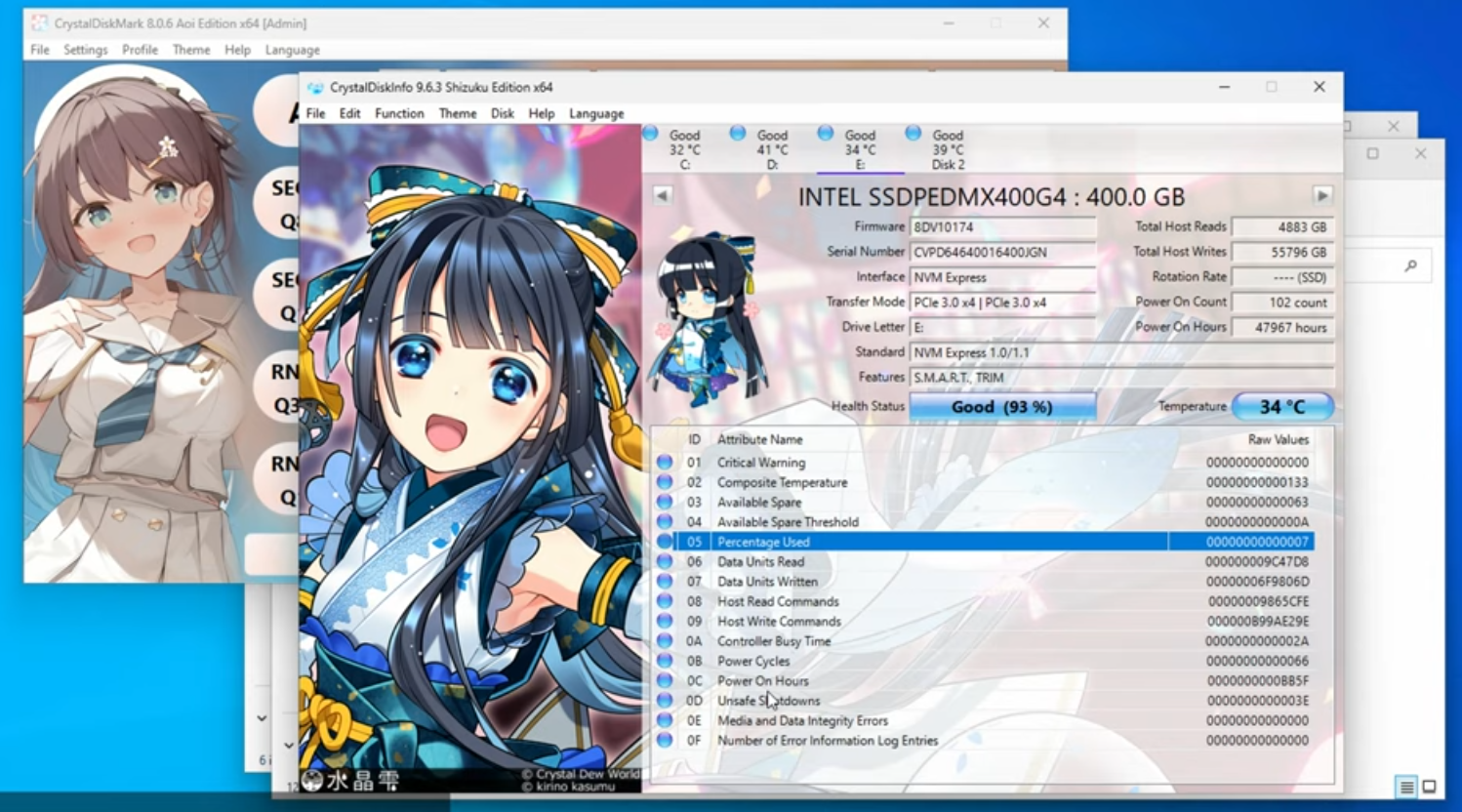Select the Available Spare Threshold attribute row
This screenshot has height=812, width=1462.
click(x=983, y=522)
